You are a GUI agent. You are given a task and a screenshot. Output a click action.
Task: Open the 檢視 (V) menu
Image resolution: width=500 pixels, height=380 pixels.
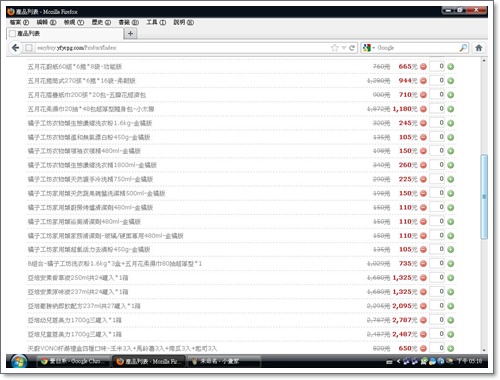[74, 22]
